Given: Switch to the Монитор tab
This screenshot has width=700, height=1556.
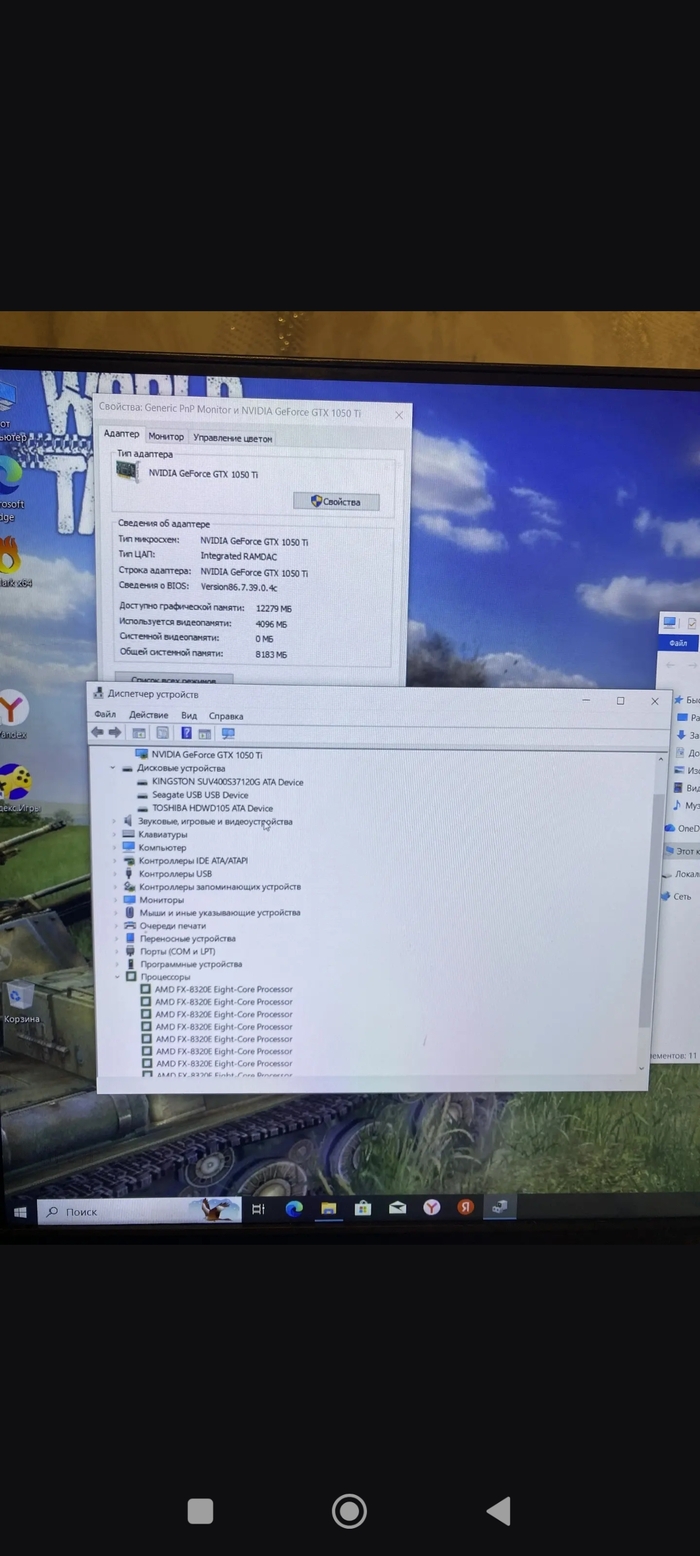Looking at the screenshot, I should point(166,437).
